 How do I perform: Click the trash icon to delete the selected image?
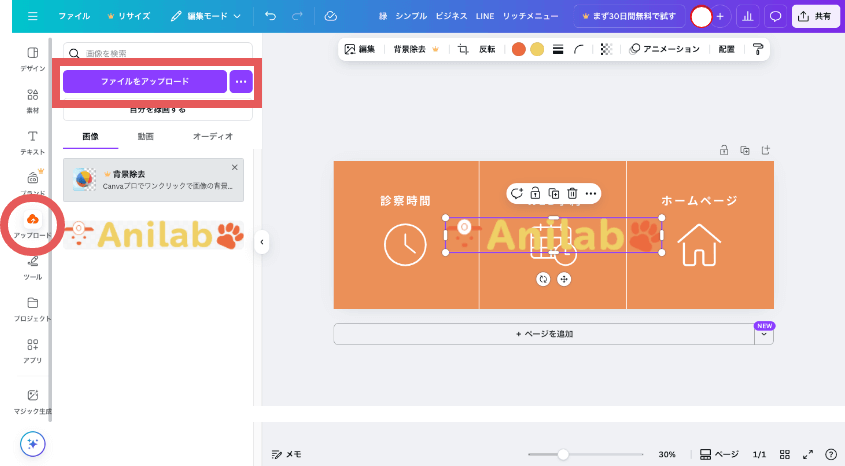[x=572, y=193]
